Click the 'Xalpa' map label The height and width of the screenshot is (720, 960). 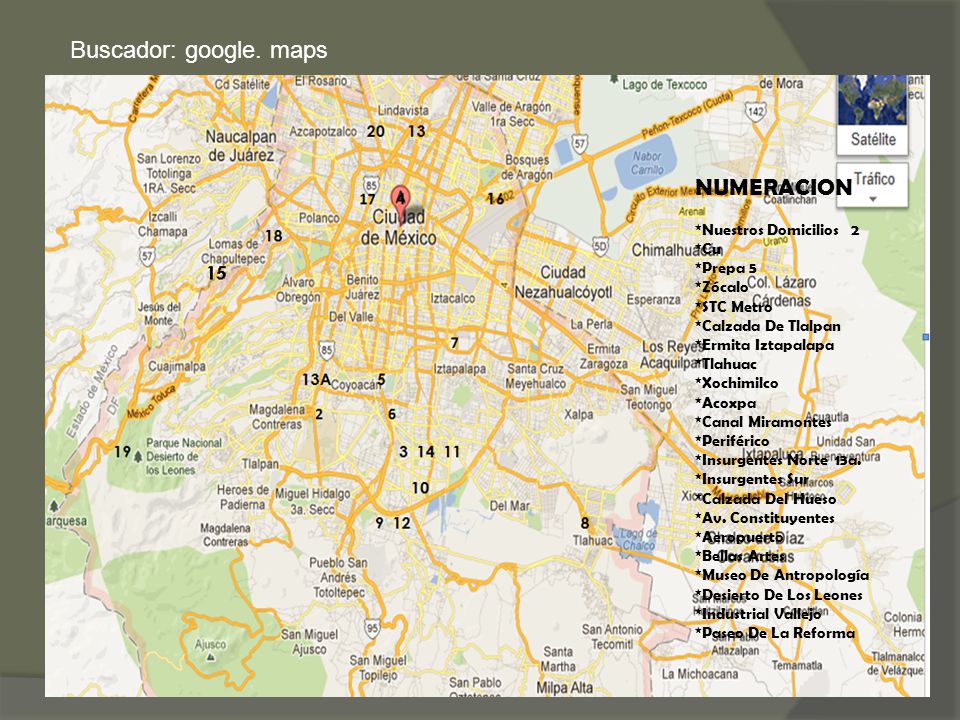[579, 414]
